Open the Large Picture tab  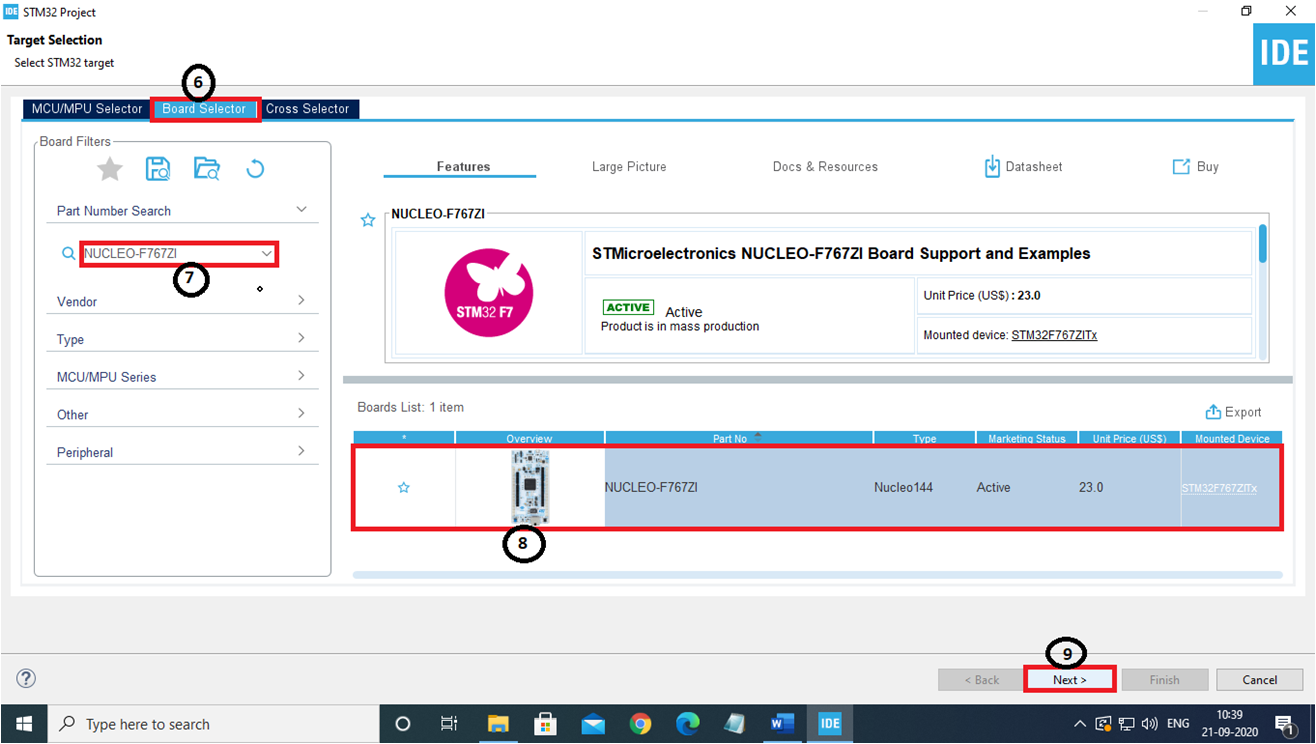point(629,167)
